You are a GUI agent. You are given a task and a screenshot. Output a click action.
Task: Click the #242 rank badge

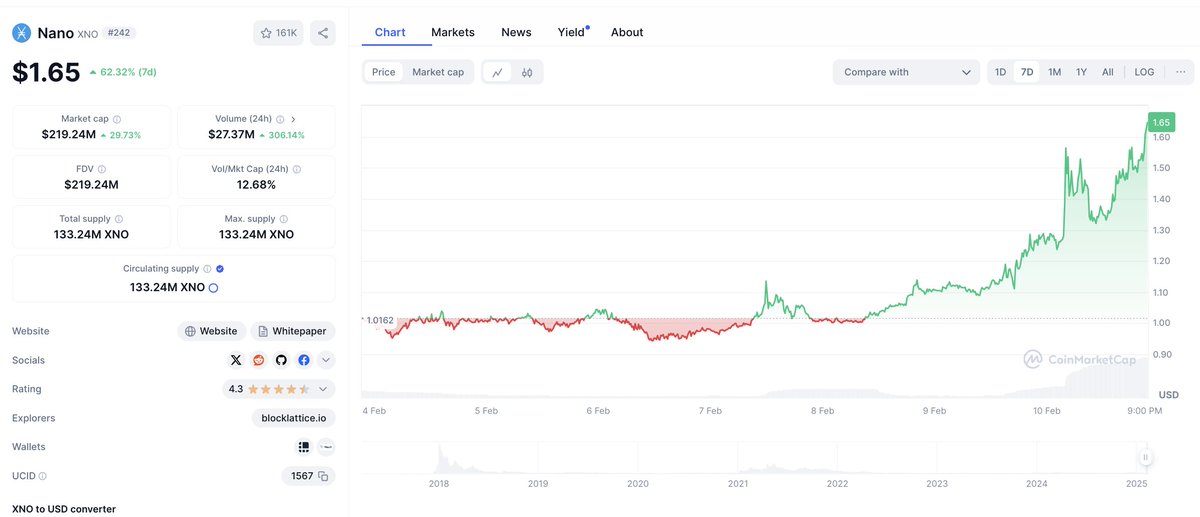coord(120,33)
